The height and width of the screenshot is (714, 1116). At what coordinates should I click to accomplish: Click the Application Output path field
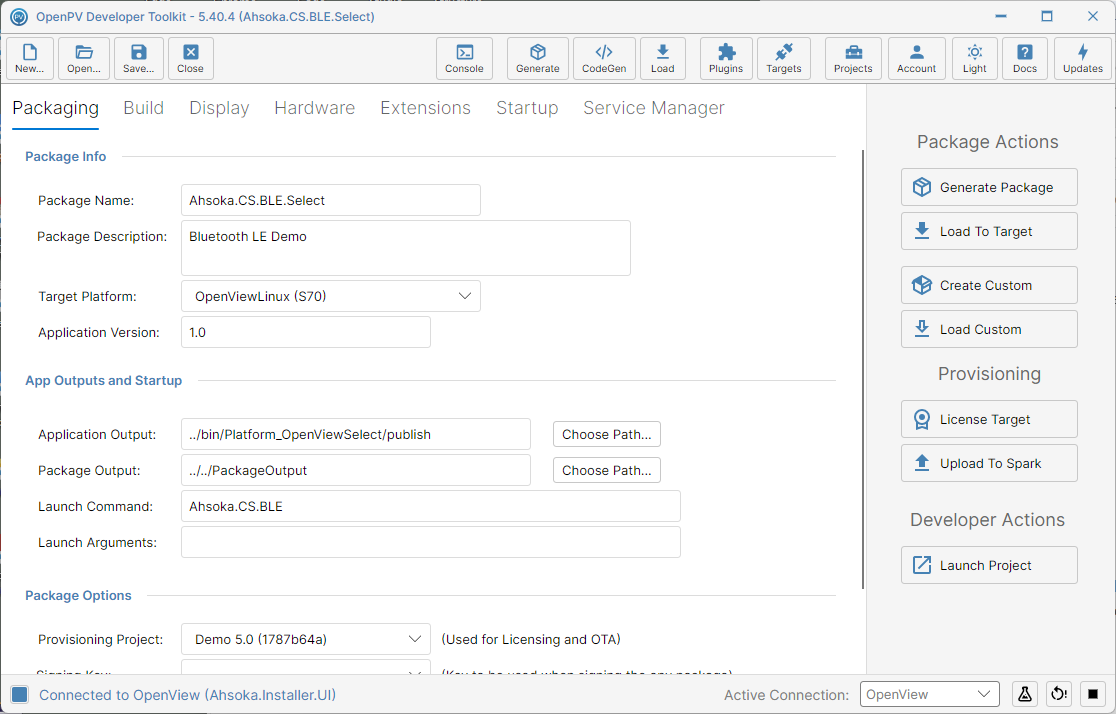click(356, 434)
